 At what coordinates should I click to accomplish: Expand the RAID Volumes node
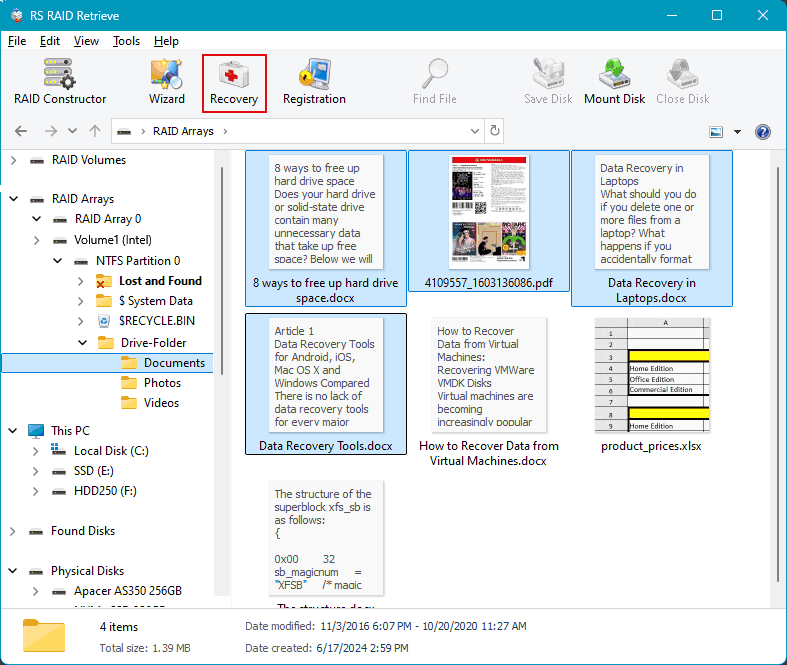pyautogui.click(x=14, y=161)
